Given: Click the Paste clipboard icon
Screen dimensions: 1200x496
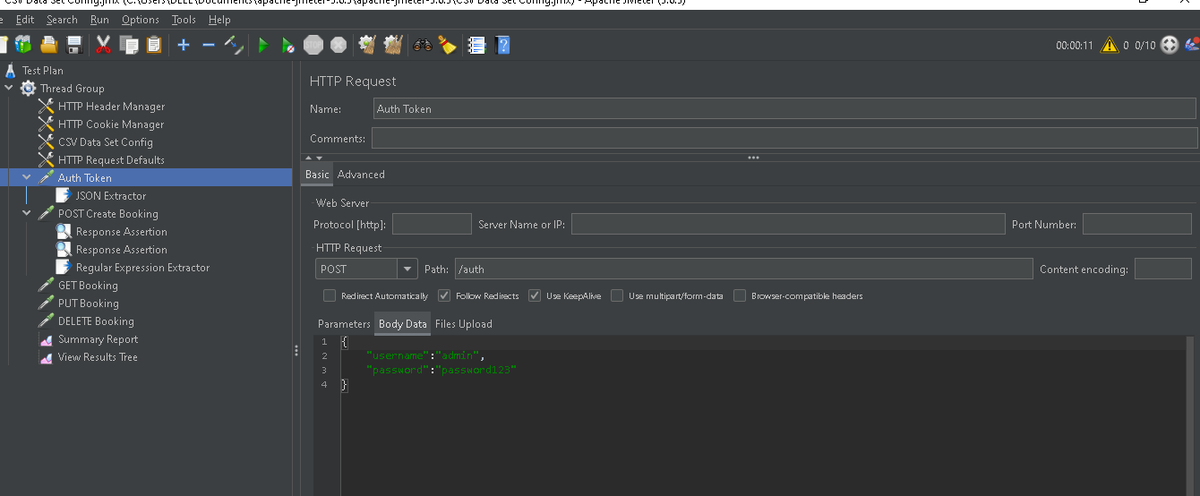Looking at the screenshot, I should pyautogui.click(x=154, y=45).
